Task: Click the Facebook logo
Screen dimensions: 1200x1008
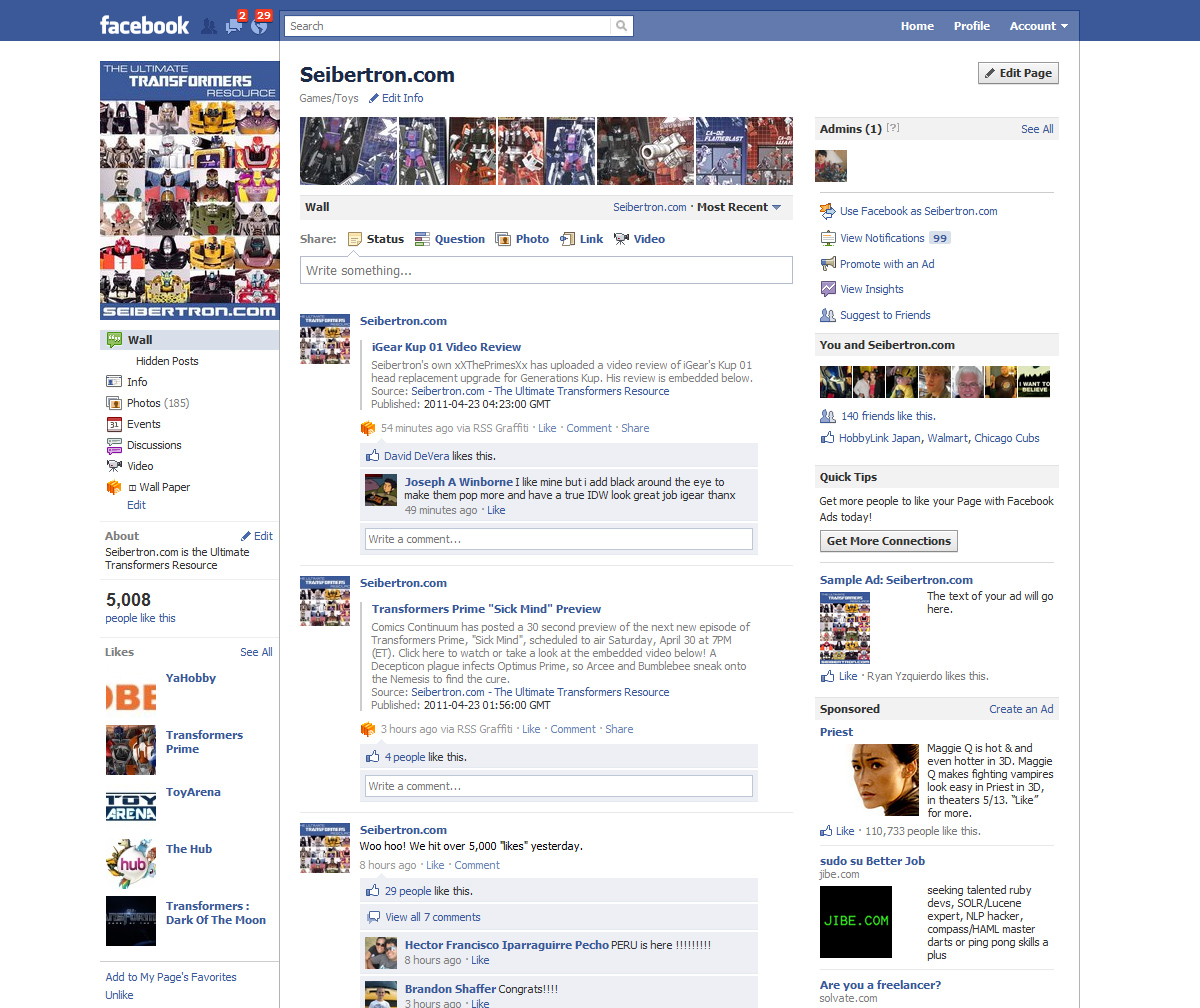Action: click(x=144, y=25)
